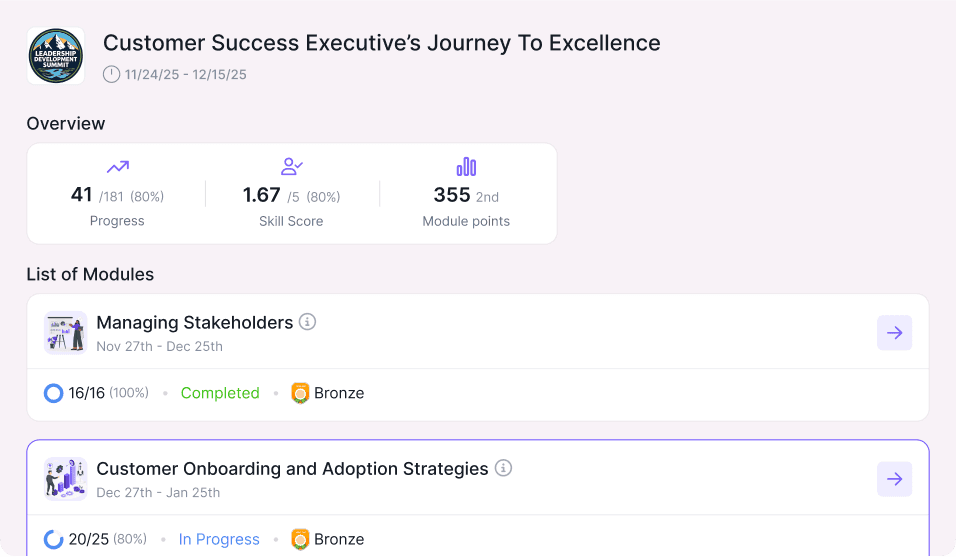
Task: Click the Bronze badge in Managing Stakeholders
Action: click(x=300, y=393)
